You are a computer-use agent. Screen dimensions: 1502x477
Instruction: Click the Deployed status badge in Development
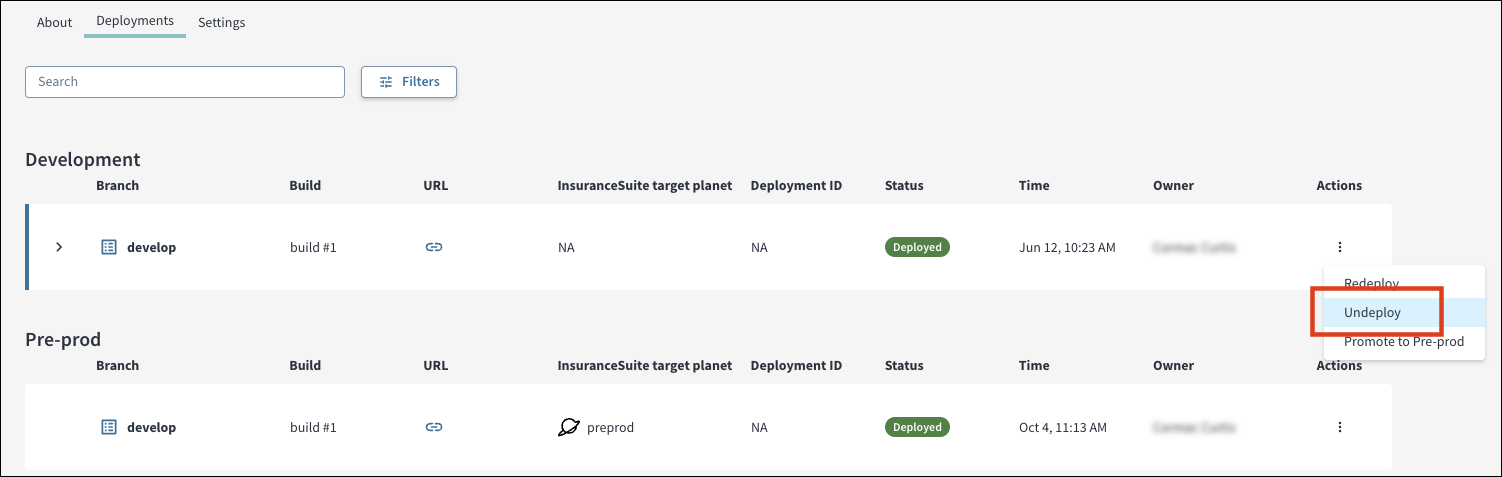(917, 247)
